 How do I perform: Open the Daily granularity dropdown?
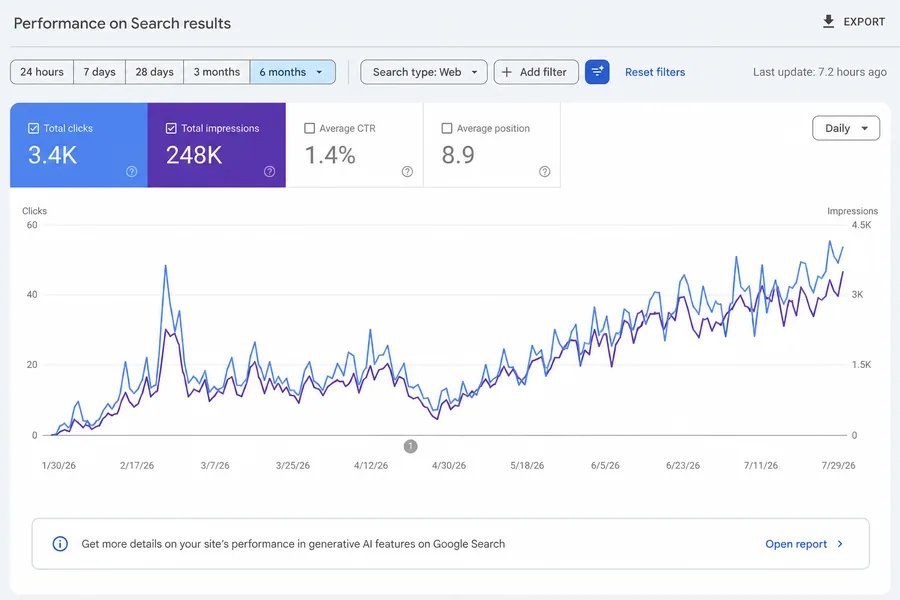tap(845, 128)
